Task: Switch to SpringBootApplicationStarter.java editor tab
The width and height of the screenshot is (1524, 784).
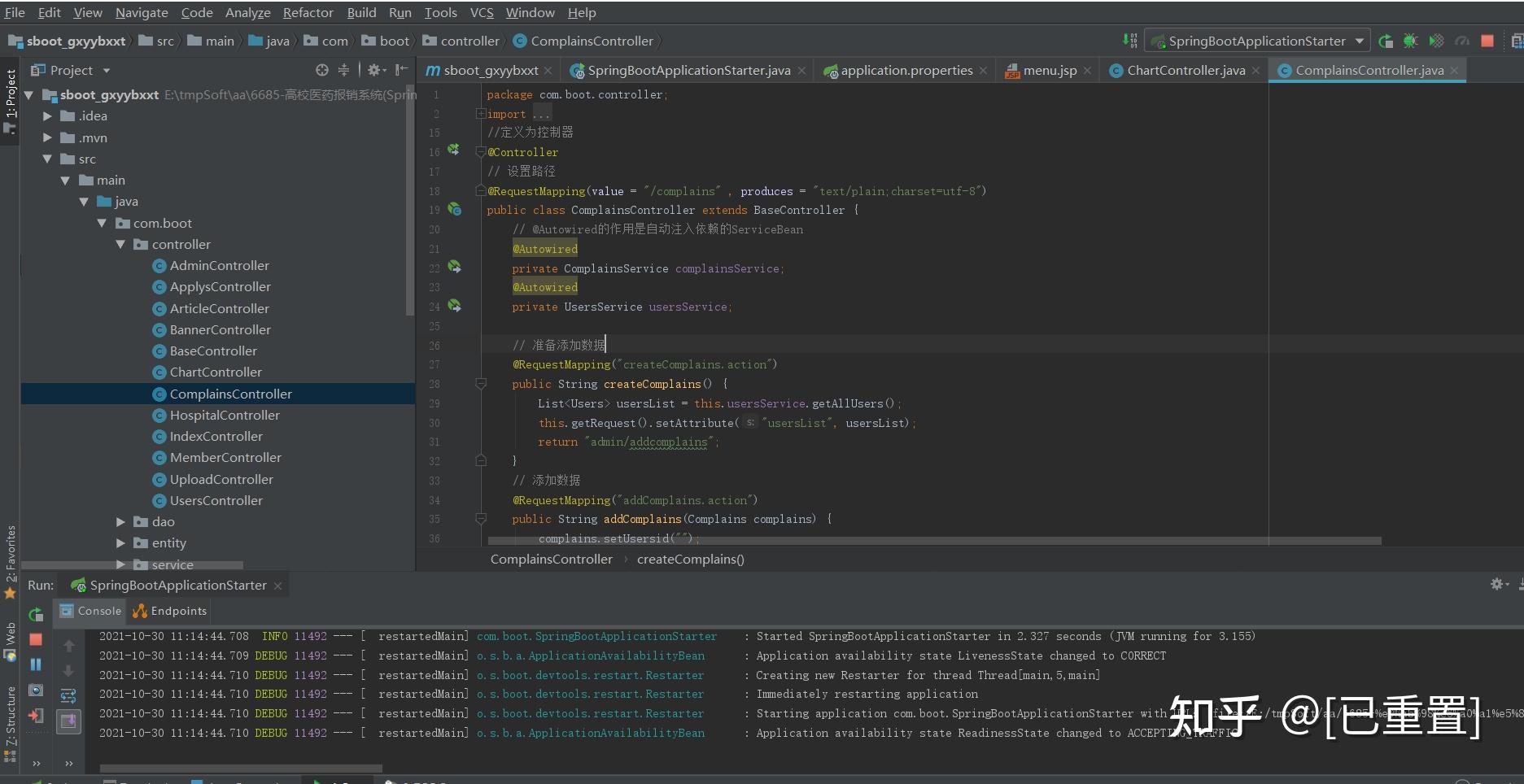Action: [x=688, y=70]
